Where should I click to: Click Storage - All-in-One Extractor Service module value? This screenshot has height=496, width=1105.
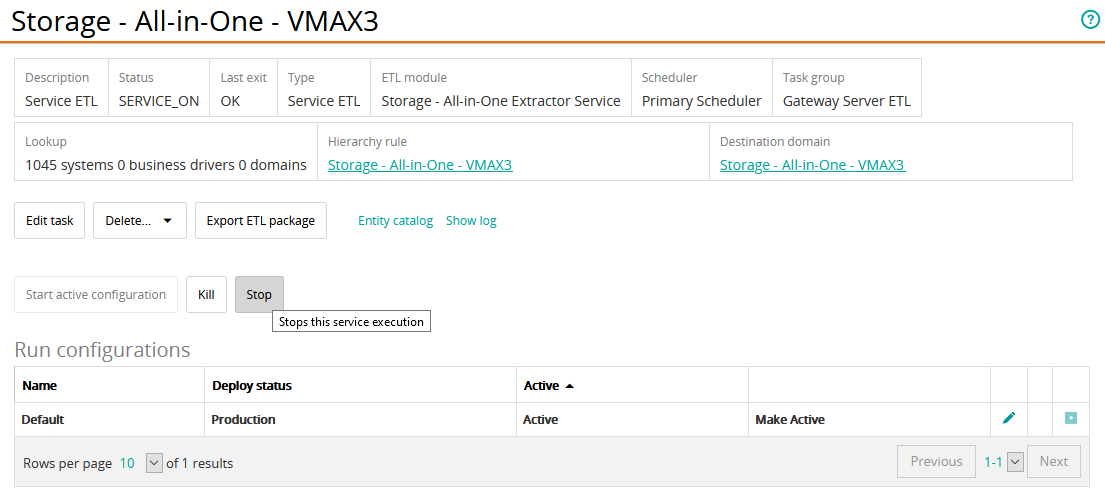point(501,101)
